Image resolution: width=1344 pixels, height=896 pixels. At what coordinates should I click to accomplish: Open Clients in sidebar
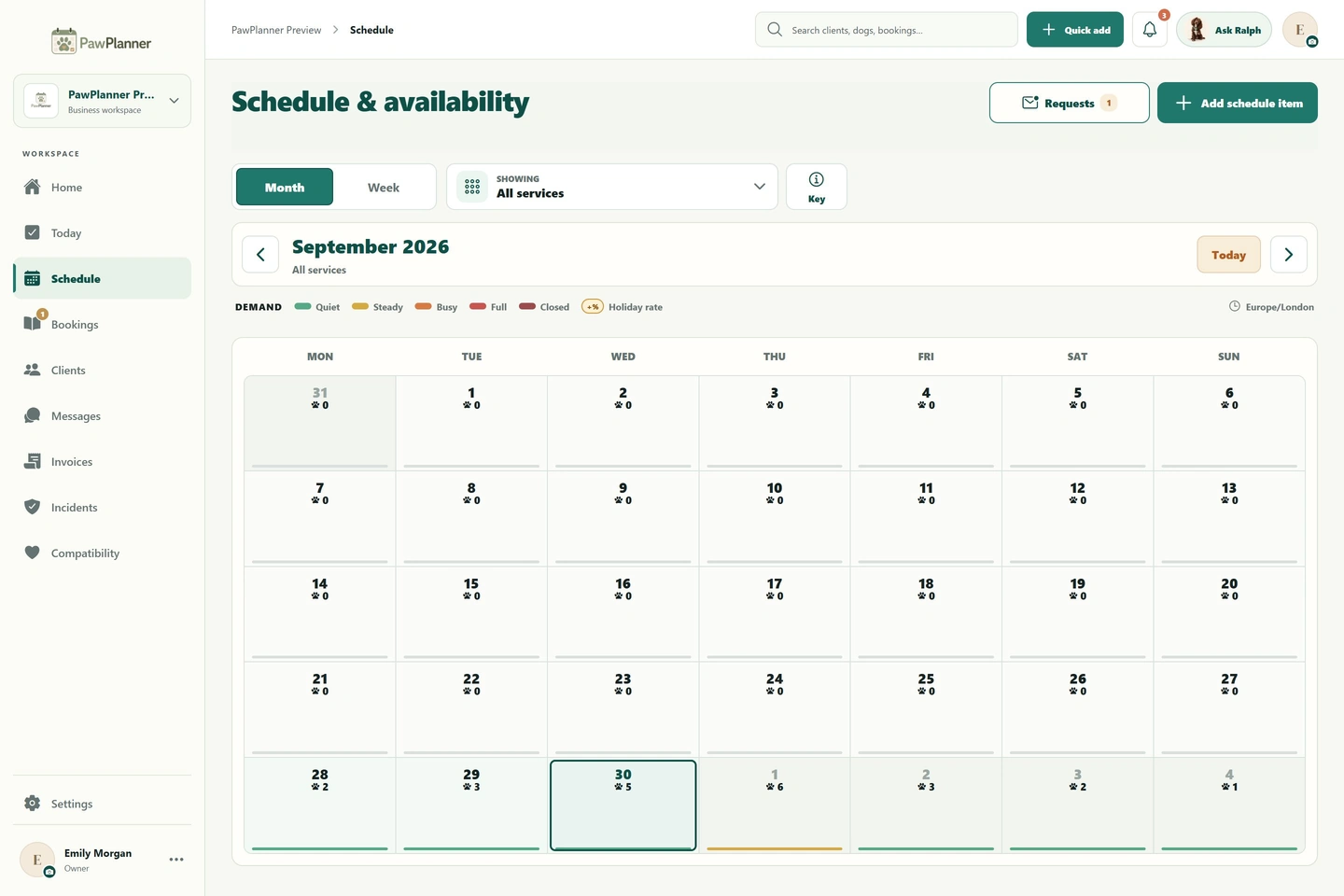pyautogui.click(x=102, y=370)
